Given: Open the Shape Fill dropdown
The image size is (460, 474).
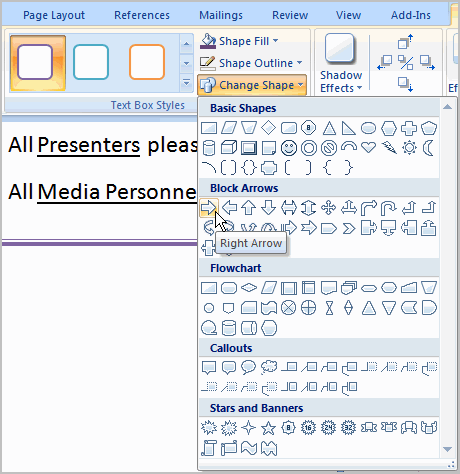Looking at the screenshot, I should coord(239,41).
